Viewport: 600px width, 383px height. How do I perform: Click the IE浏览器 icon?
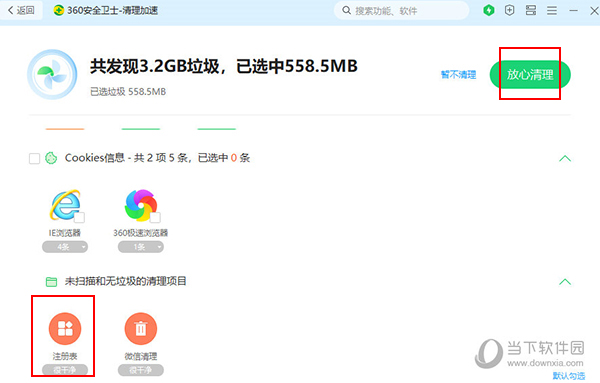click(x=64, y=205)
